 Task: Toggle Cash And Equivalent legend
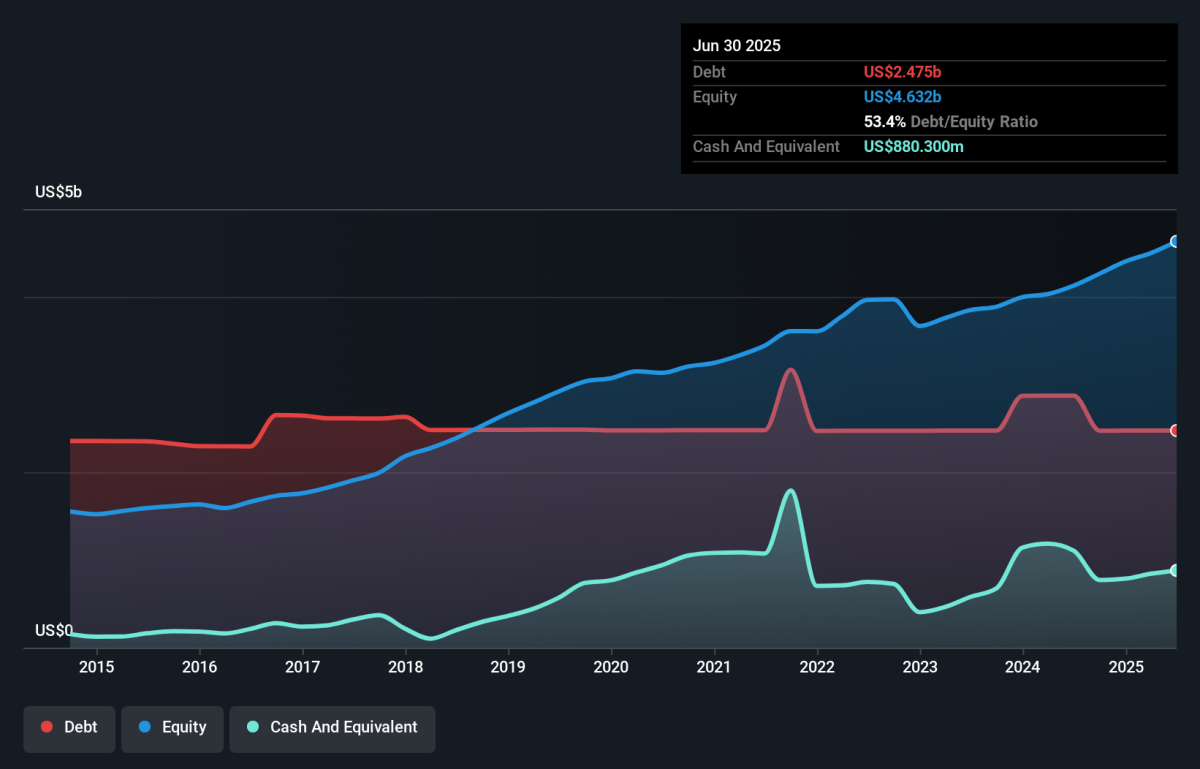[332, 727]
